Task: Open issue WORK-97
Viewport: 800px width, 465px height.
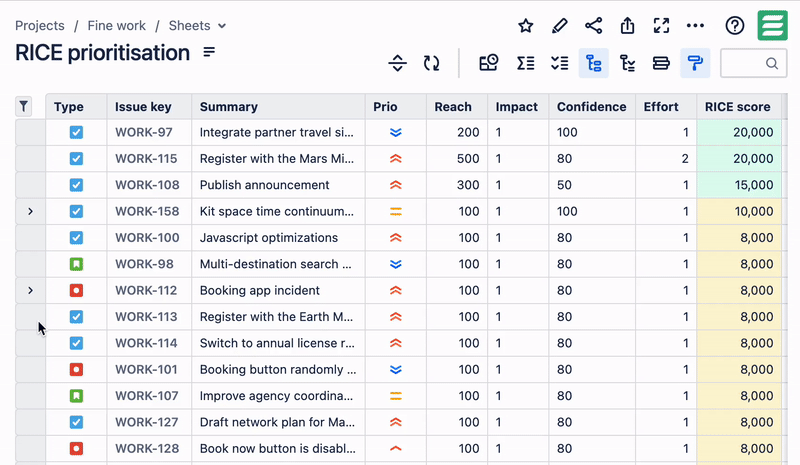Action: (x=144, y=132)
